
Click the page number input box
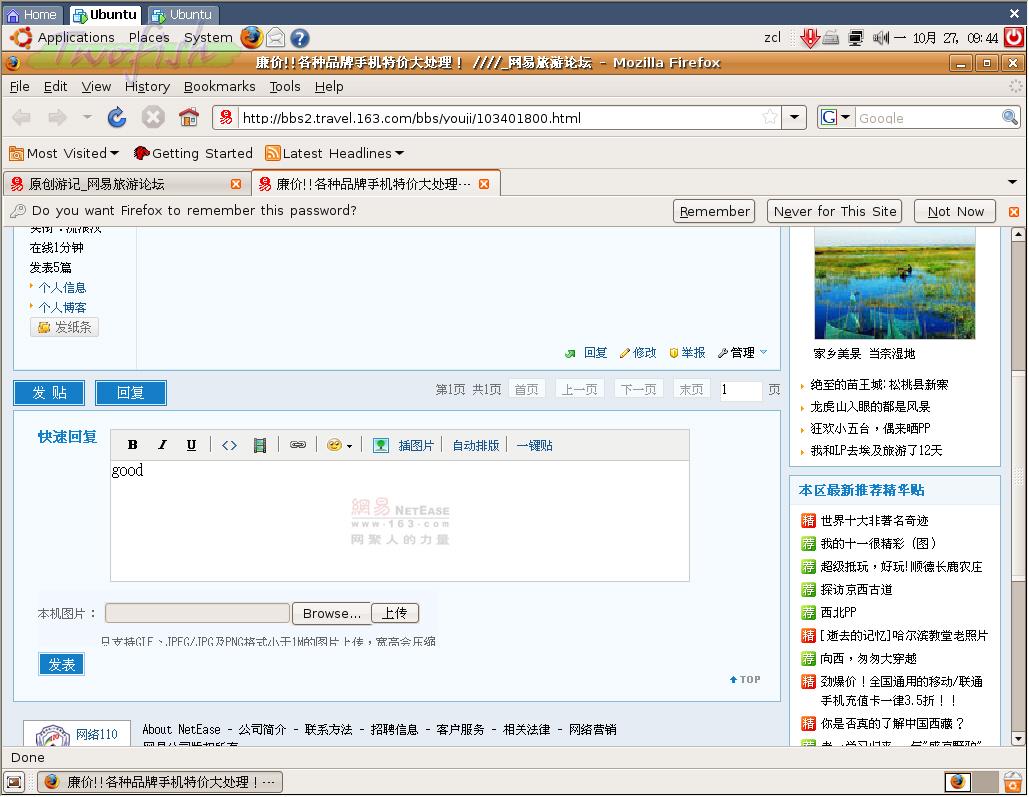click(x=741, y=389)
